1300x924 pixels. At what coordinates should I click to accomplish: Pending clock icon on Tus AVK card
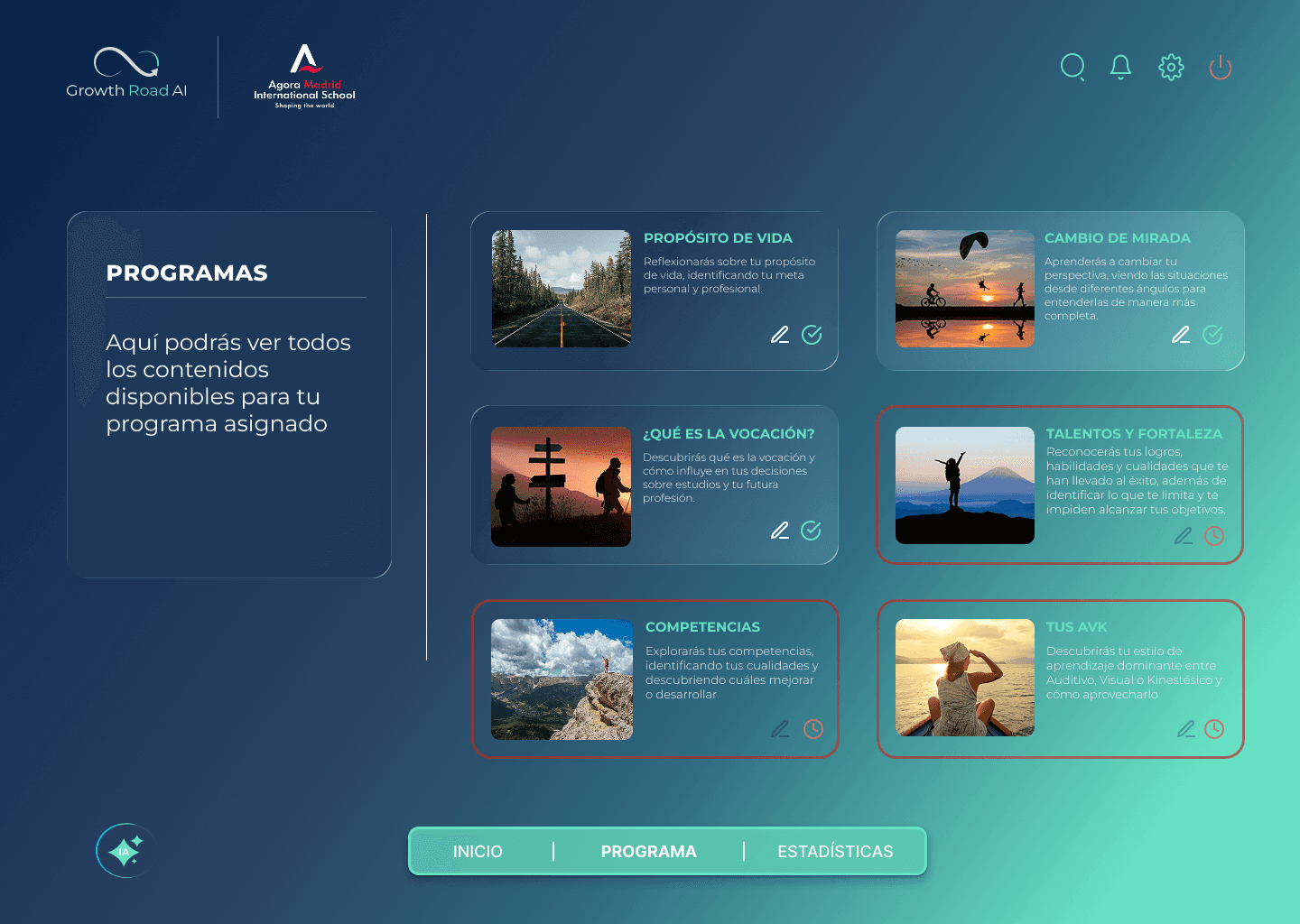pos(1214,729)
